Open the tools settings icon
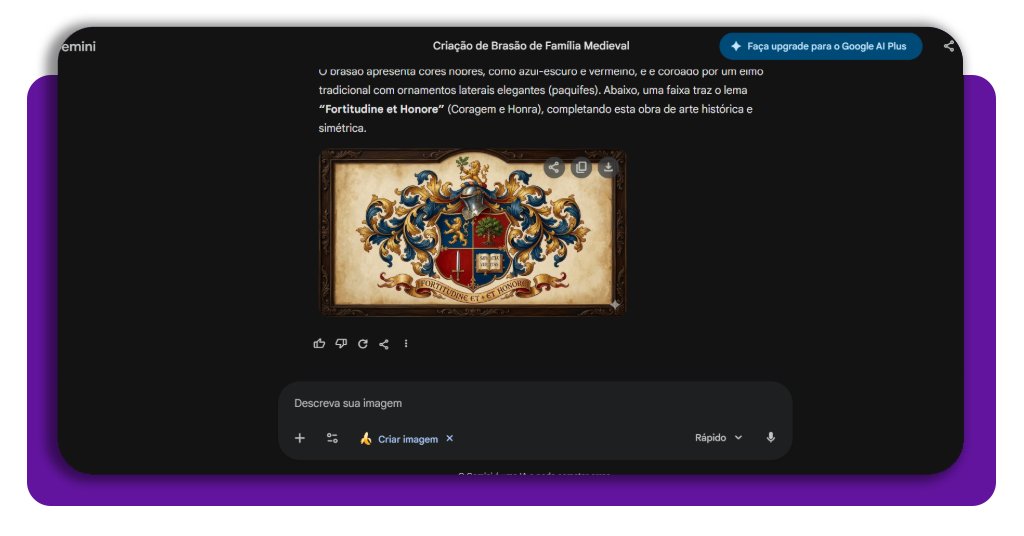Viewport: 1024px width, 536px height. 332,438
